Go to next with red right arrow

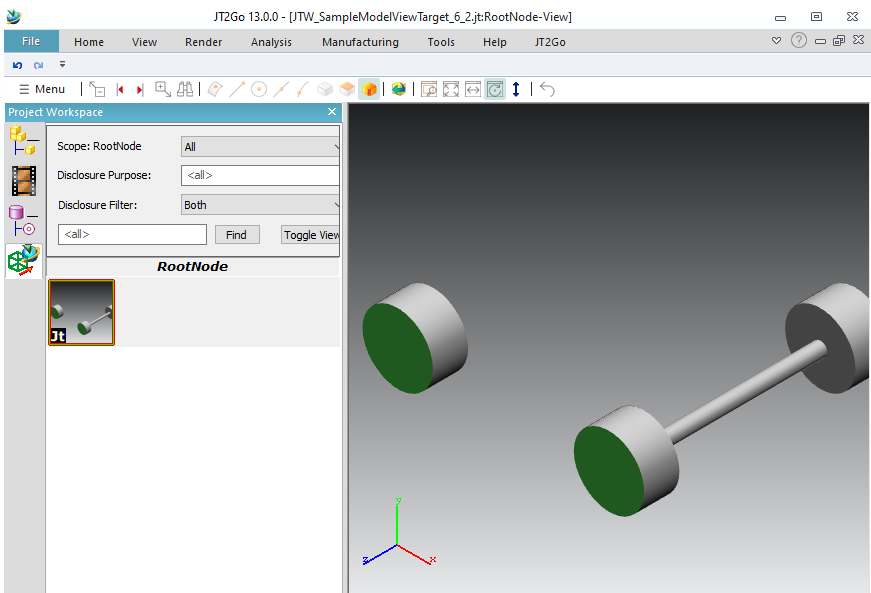coord(140,89)
